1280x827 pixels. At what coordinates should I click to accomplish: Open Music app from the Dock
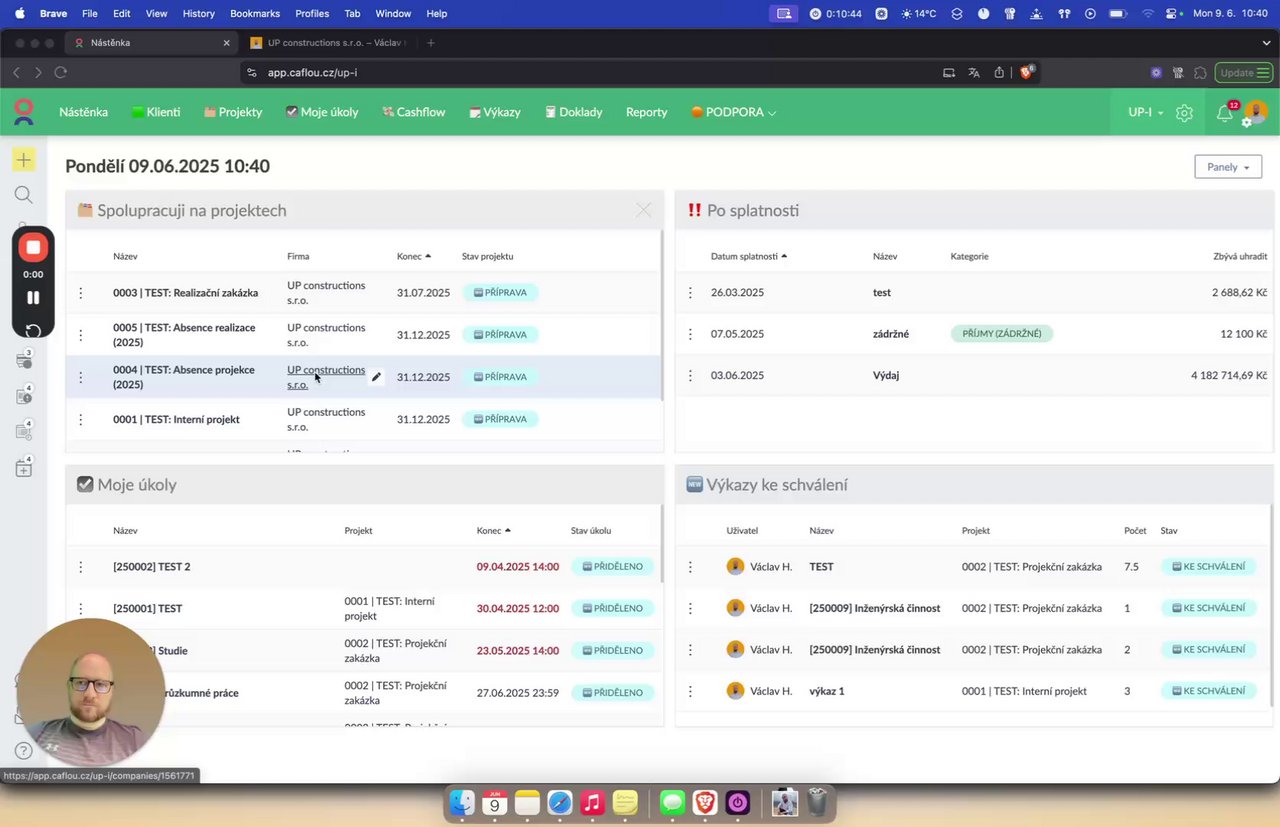593,802
